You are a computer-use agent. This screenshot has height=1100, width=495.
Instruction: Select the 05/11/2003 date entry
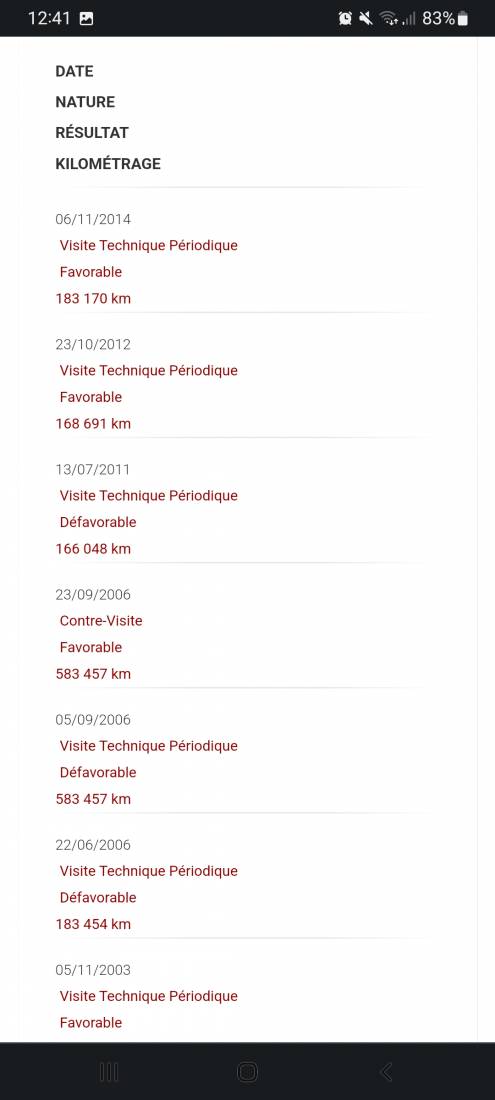(93, 970)
